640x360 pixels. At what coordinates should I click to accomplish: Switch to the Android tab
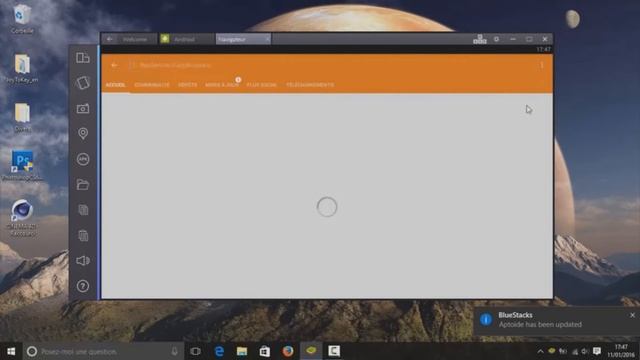click(x=184, y=39)
